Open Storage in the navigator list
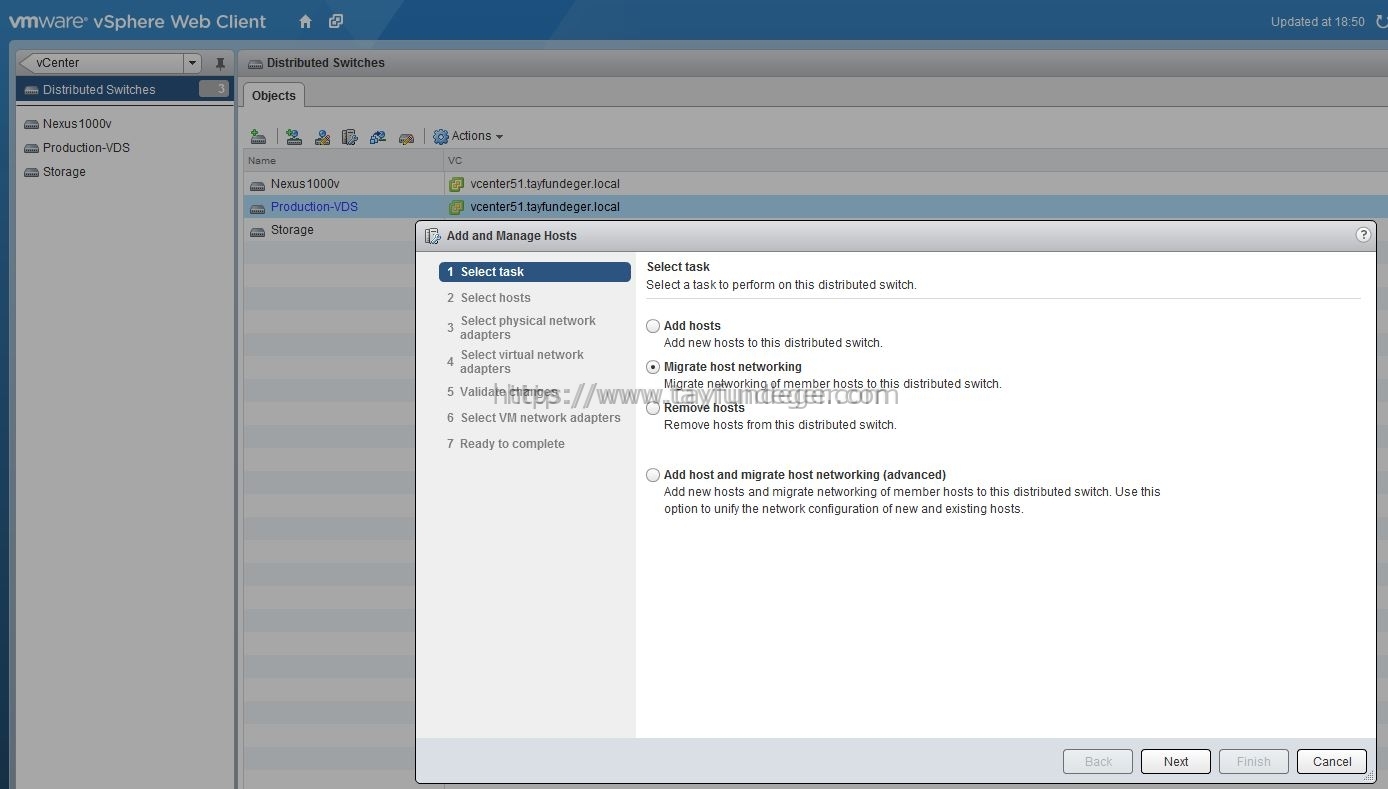The width and height of the screenshot is (1388, 789). pyautogui.click(x=64, y=172)
